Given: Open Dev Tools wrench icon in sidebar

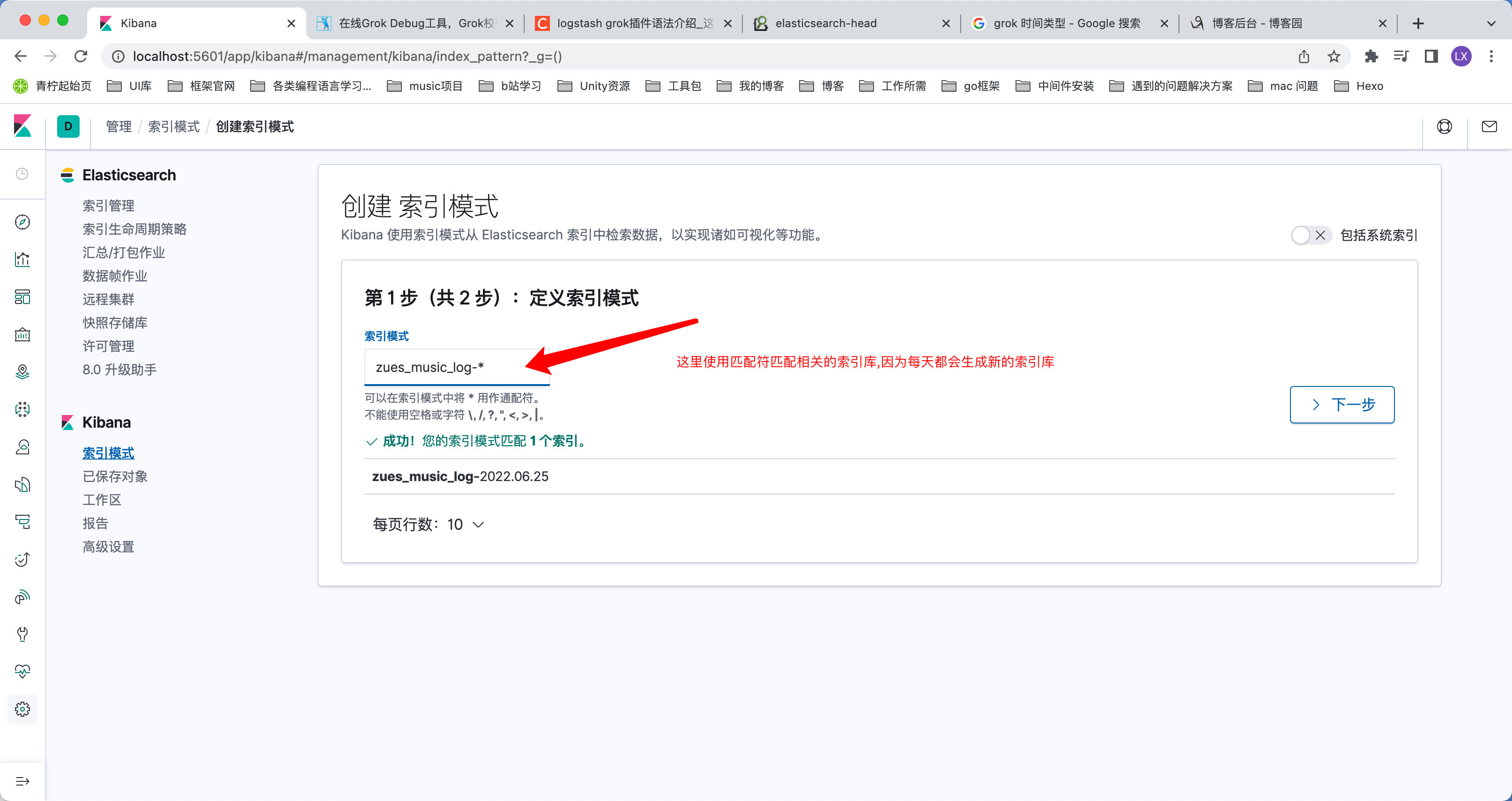Looking at the screenshot, I should 22,634.
